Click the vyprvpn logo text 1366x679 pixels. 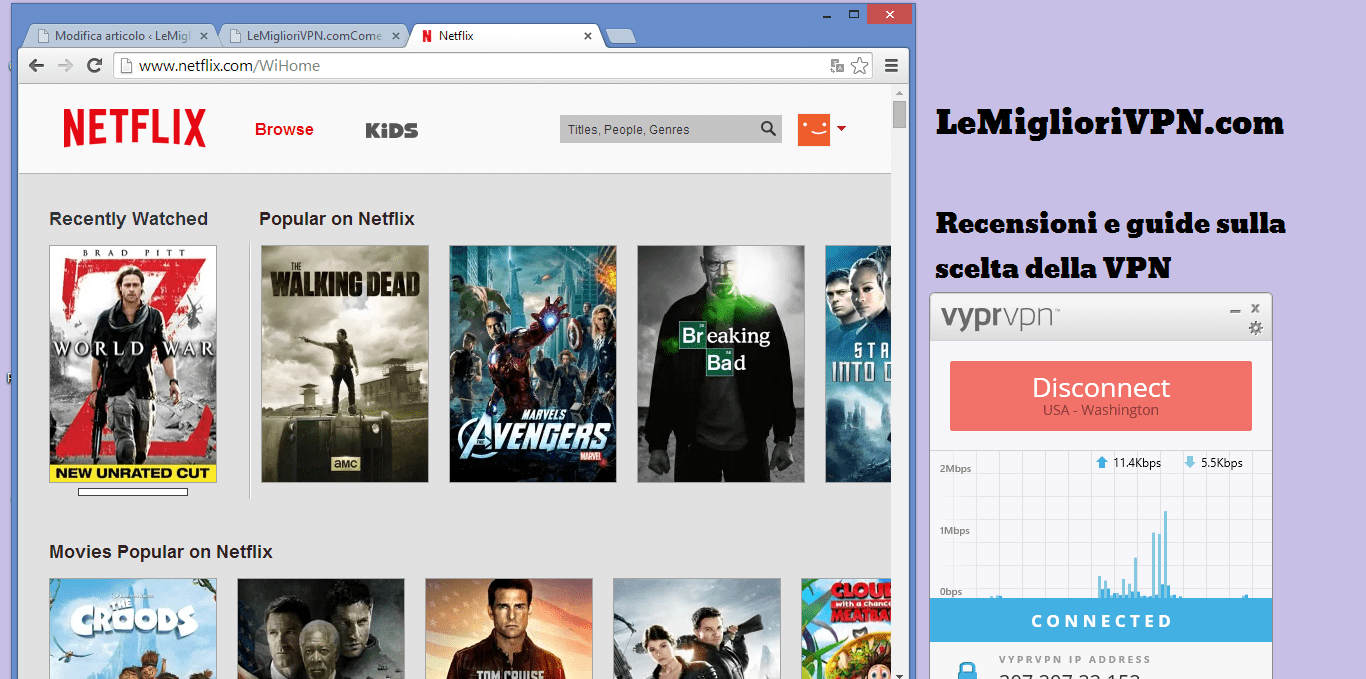[1000, 319]
